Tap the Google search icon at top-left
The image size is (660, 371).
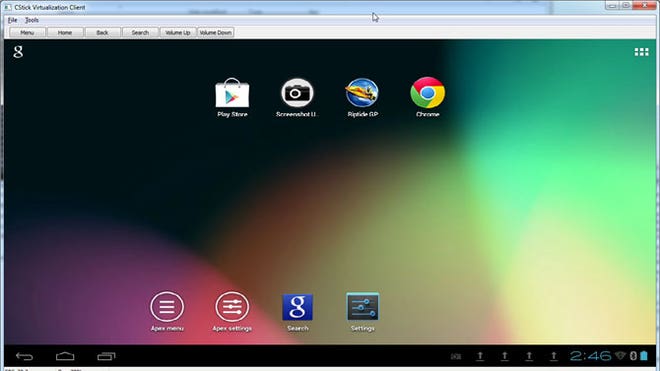[18, 52]
